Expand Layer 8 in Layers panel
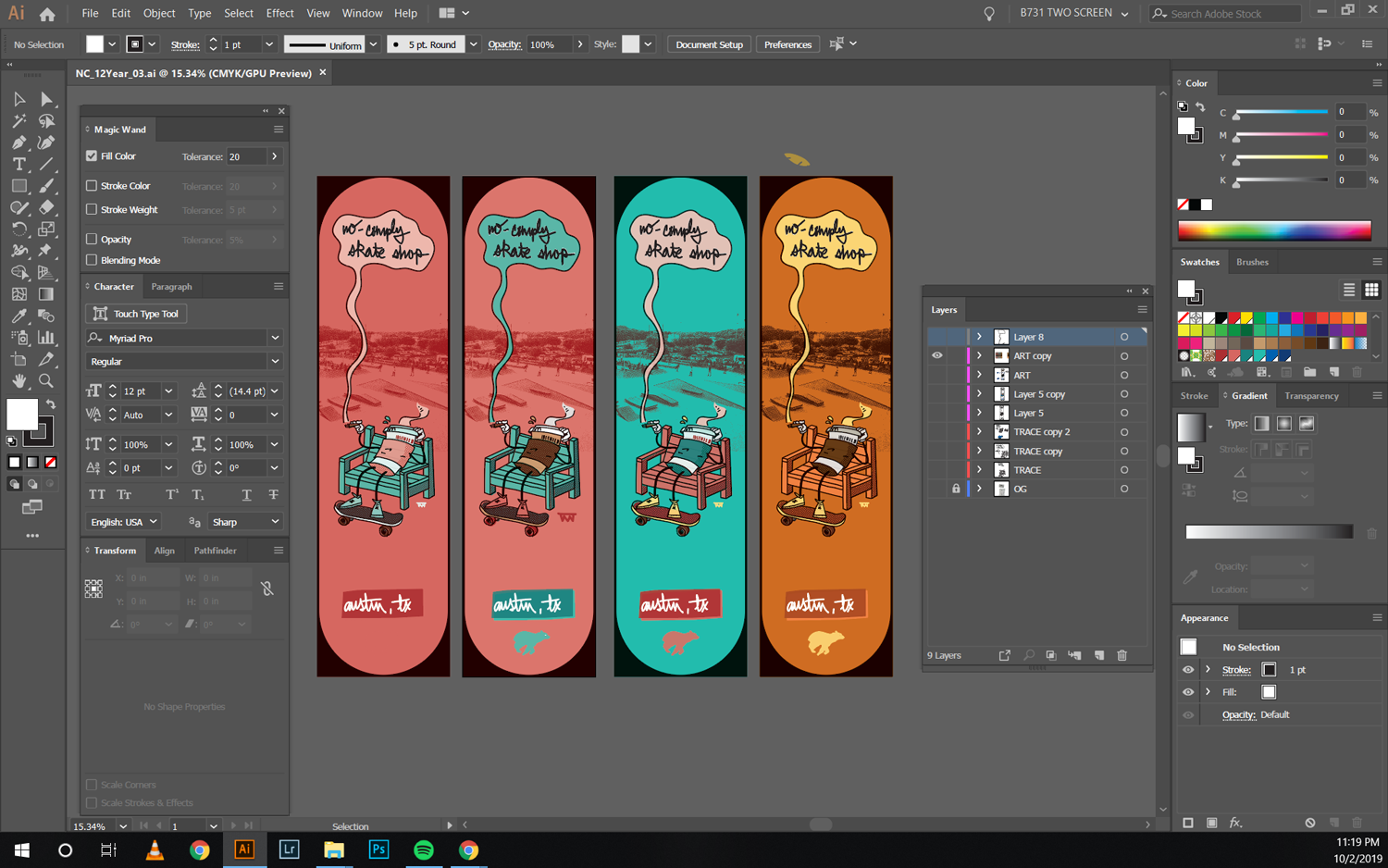Screen dimensions: 1388x868 click(979, 337)
